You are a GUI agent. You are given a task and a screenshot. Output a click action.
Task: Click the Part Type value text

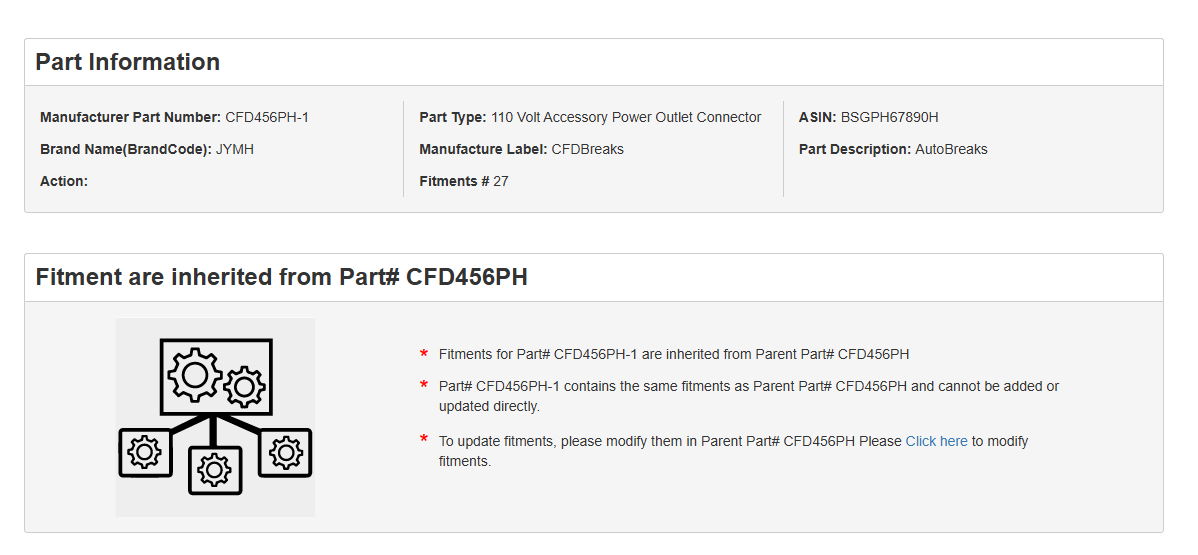(626, 117)
